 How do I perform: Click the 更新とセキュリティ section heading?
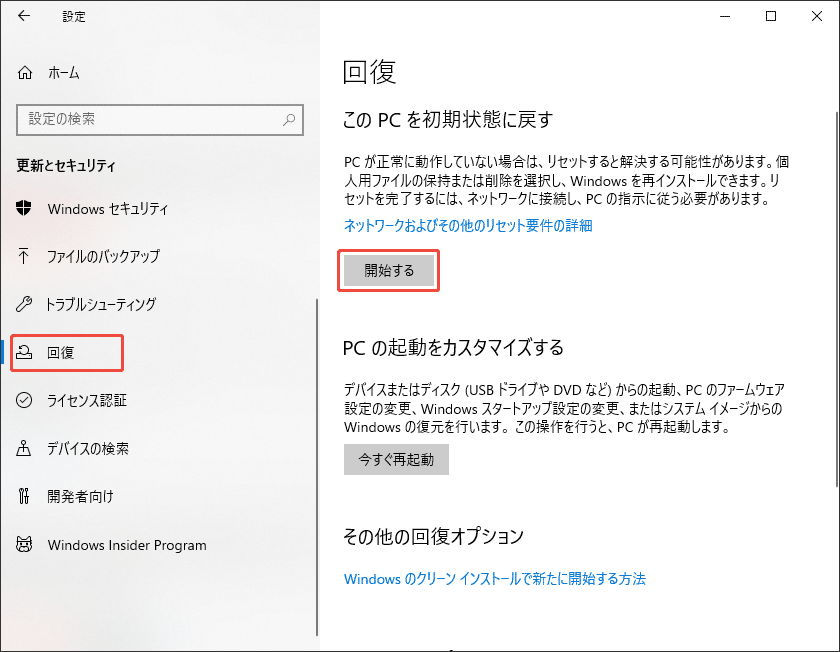click(65, 166)
